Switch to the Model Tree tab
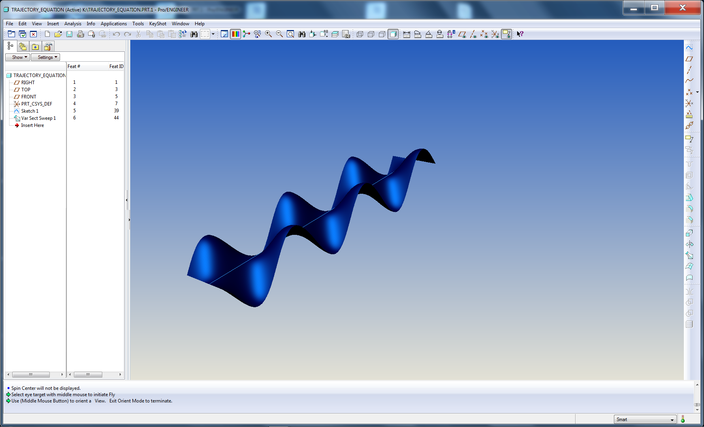This screenshot has height=427, width=704. click(11, 46)
